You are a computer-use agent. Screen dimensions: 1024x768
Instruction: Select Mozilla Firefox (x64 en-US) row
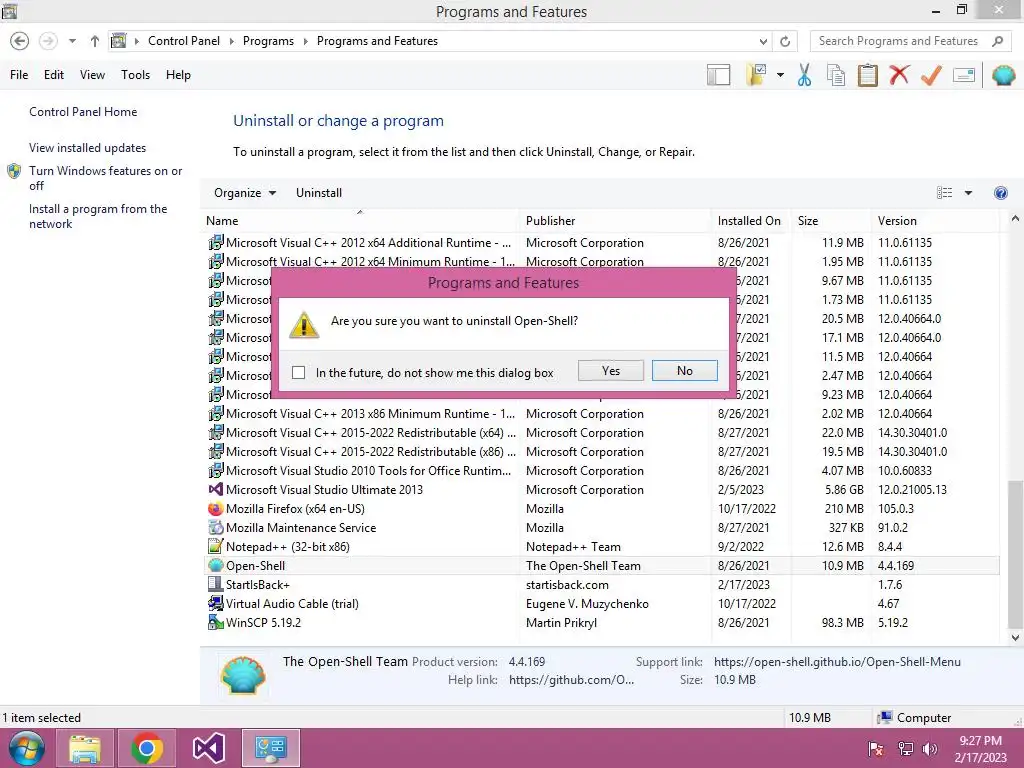click(x=602, y=509)
